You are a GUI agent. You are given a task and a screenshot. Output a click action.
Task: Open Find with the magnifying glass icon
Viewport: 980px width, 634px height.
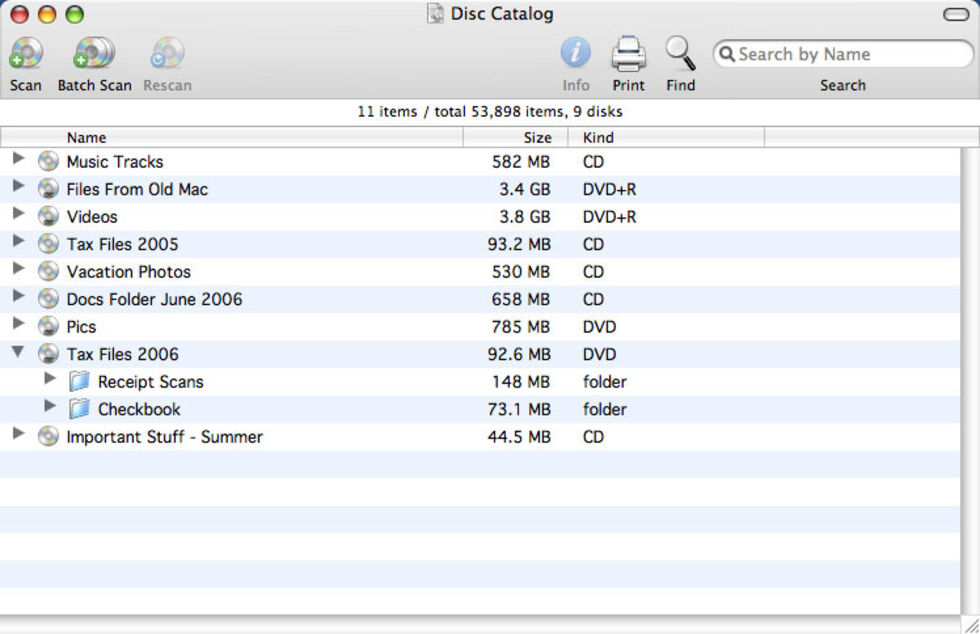[680, 54]
